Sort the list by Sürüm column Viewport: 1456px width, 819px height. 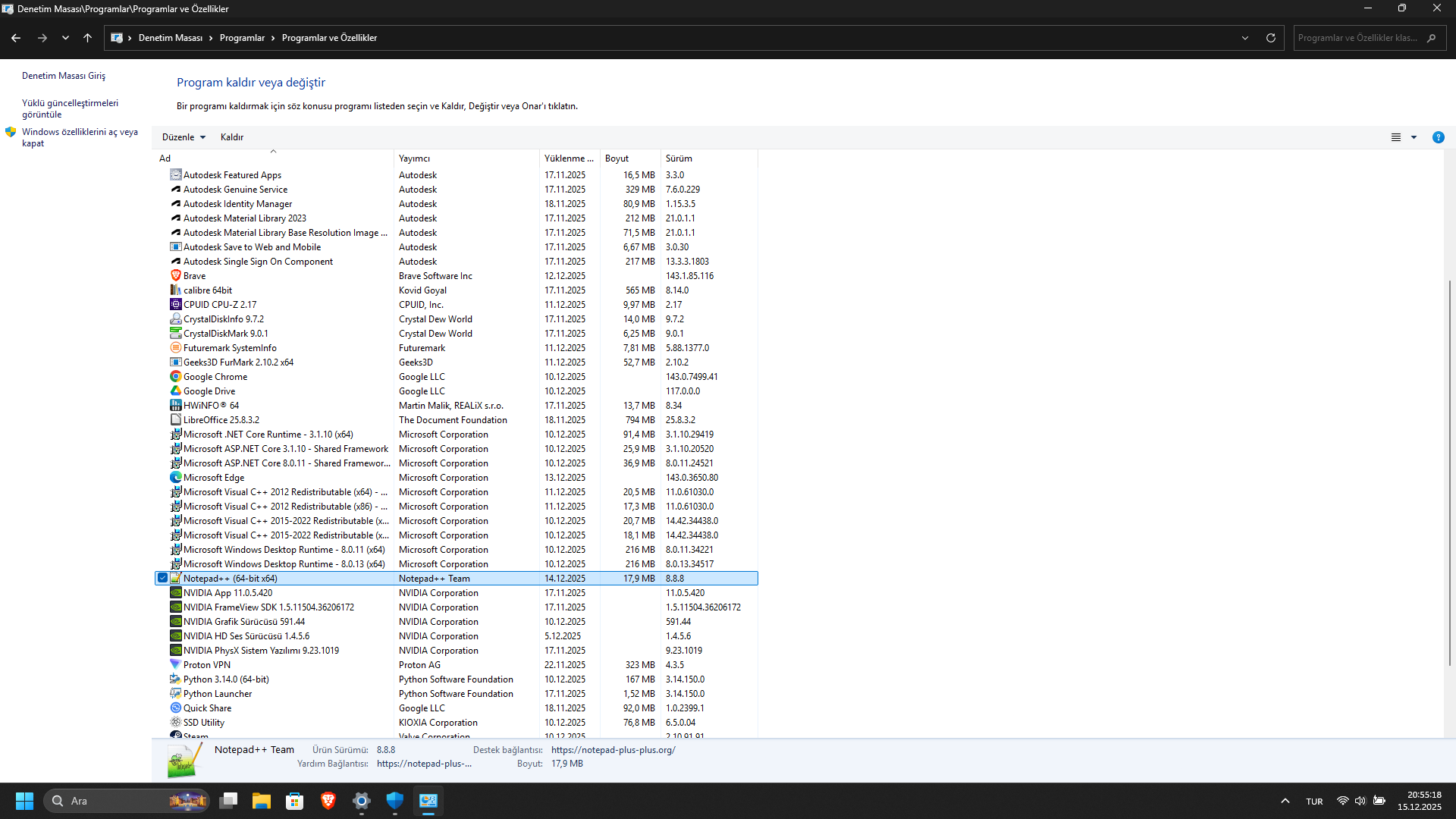[709, 158]
